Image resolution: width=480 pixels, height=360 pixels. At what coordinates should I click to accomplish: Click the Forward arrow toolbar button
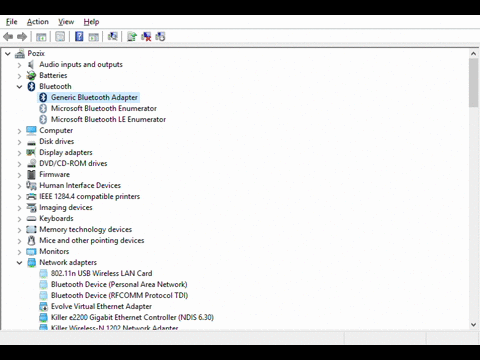tap(22, 37)
